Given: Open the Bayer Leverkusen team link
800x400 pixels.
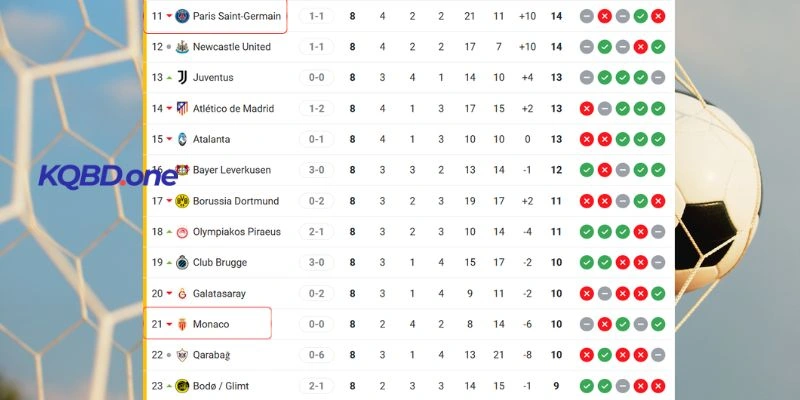Looking at the screenshot, I should (x=232, y=170).
